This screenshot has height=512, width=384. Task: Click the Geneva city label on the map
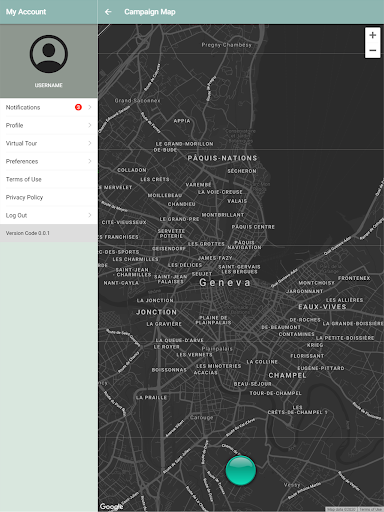pyautogui.click(x=225, y=283)
